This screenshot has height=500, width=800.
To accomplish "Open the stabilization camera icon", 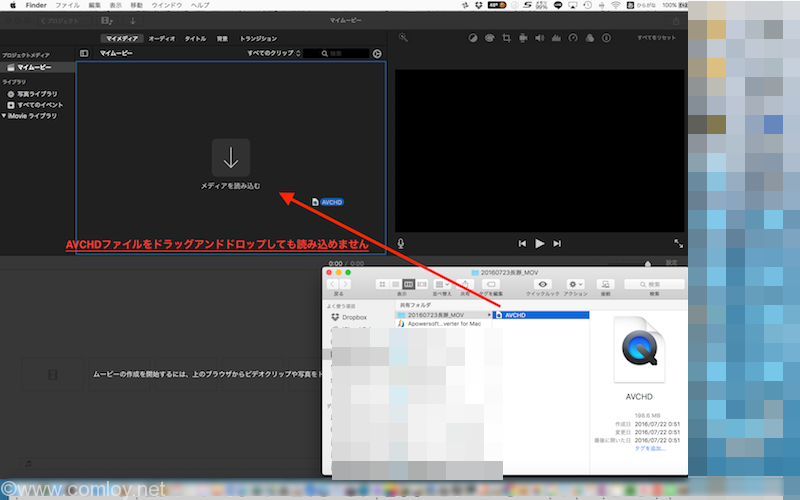I will tap(523, 38).
